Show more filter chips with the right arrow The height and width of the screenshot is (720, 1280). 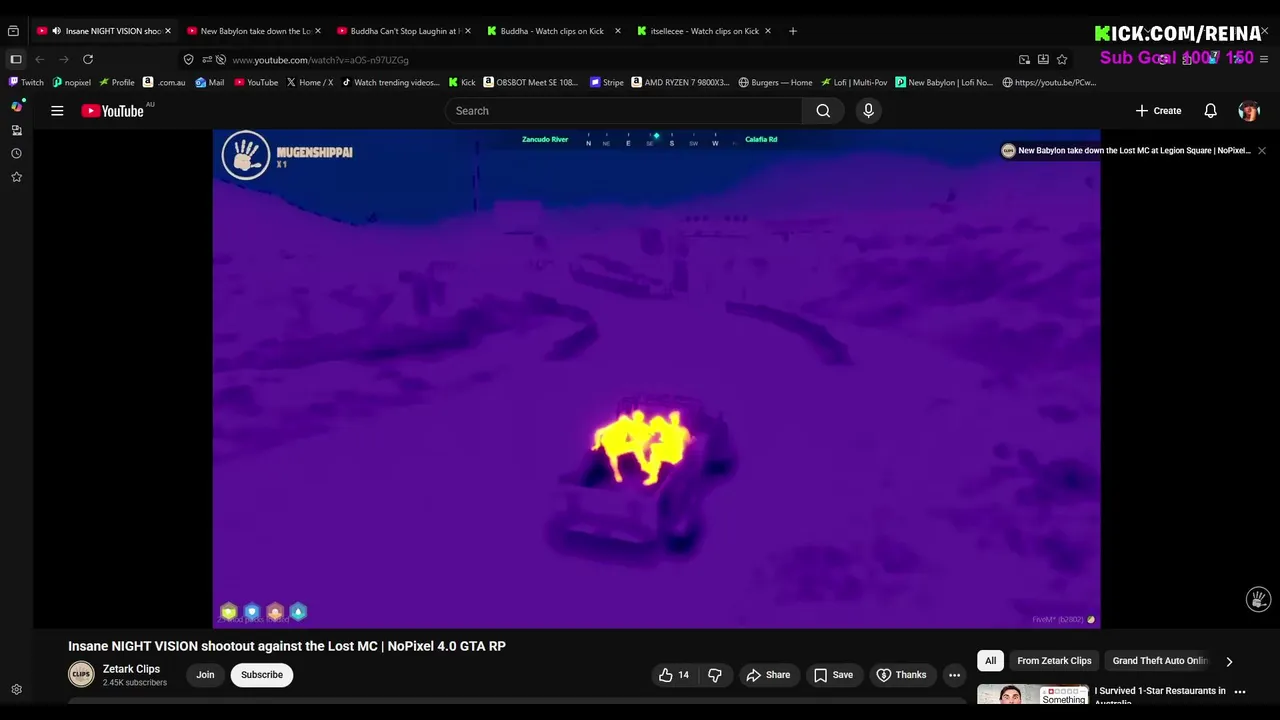[1229, 661]
